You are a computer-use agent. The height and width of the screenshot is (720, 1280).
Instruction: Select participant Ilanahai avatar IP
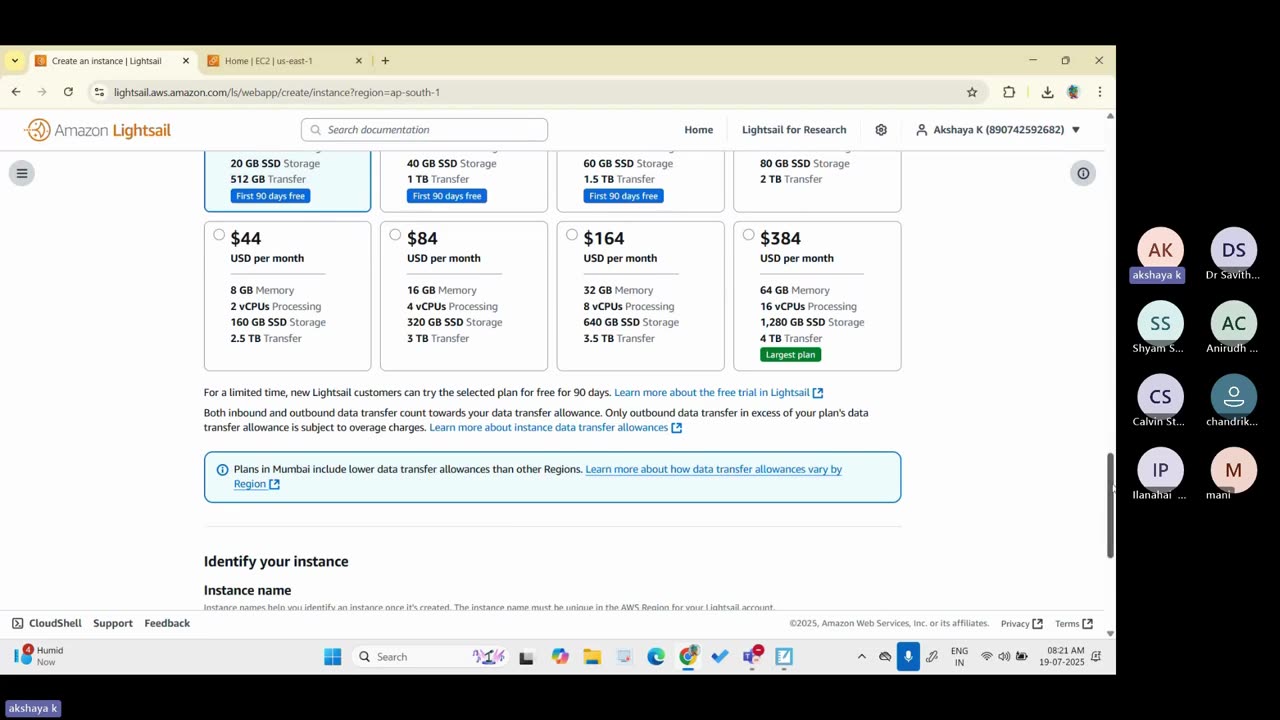click(1160, 470)
